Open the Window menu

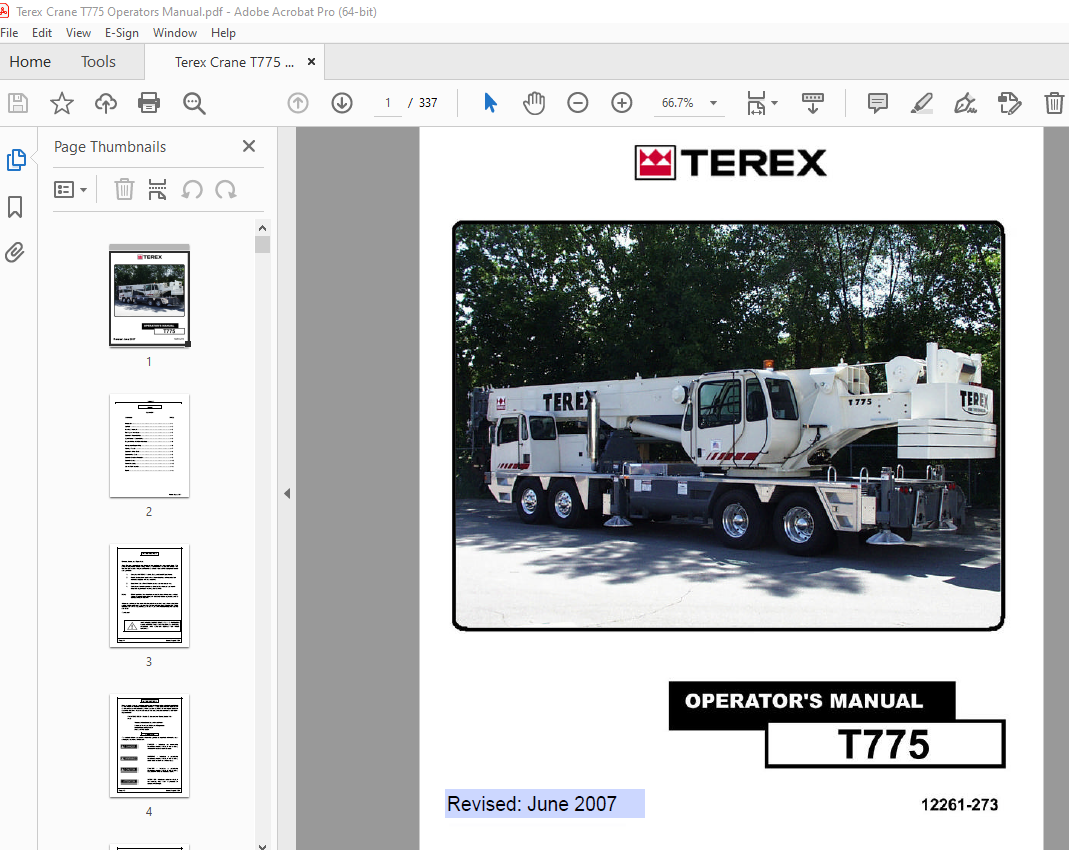pos(175,33)
